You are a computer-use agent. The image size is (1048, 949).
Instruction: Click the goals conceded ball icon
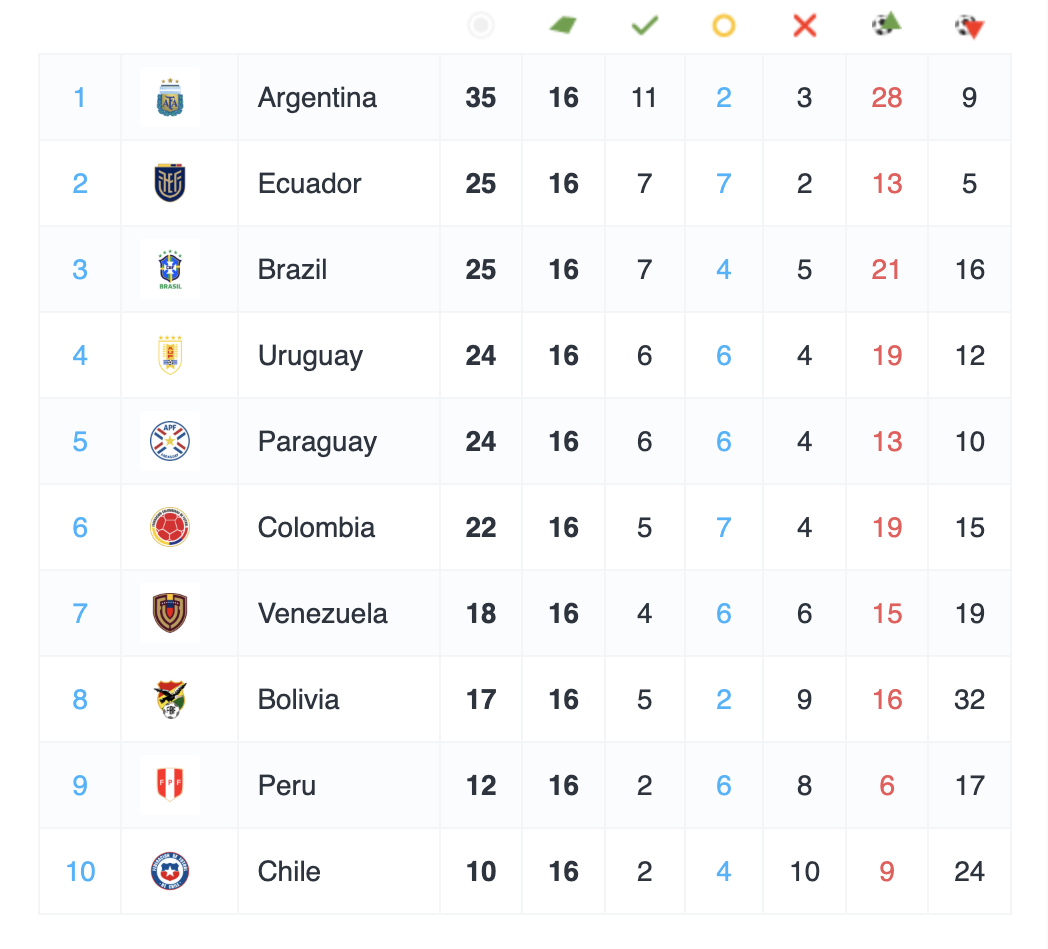tap(969, 26)
